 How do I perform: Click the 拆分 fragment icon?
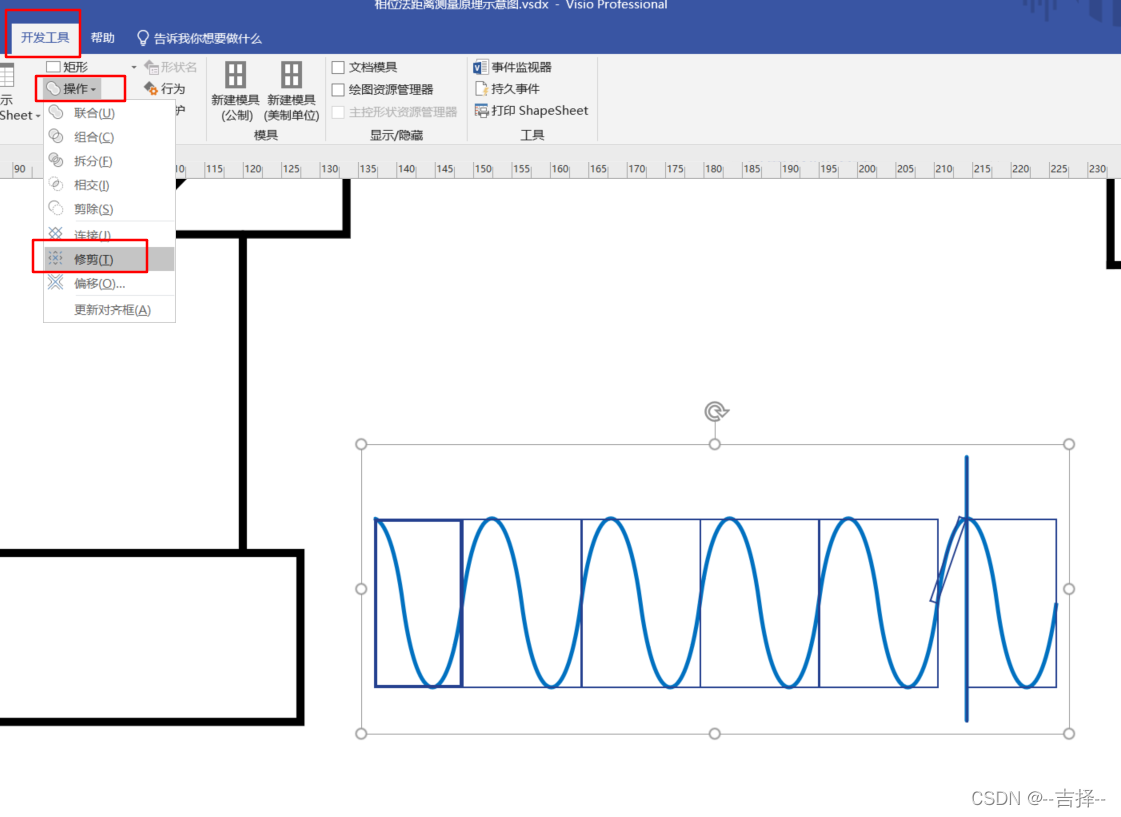pos(56,160)
